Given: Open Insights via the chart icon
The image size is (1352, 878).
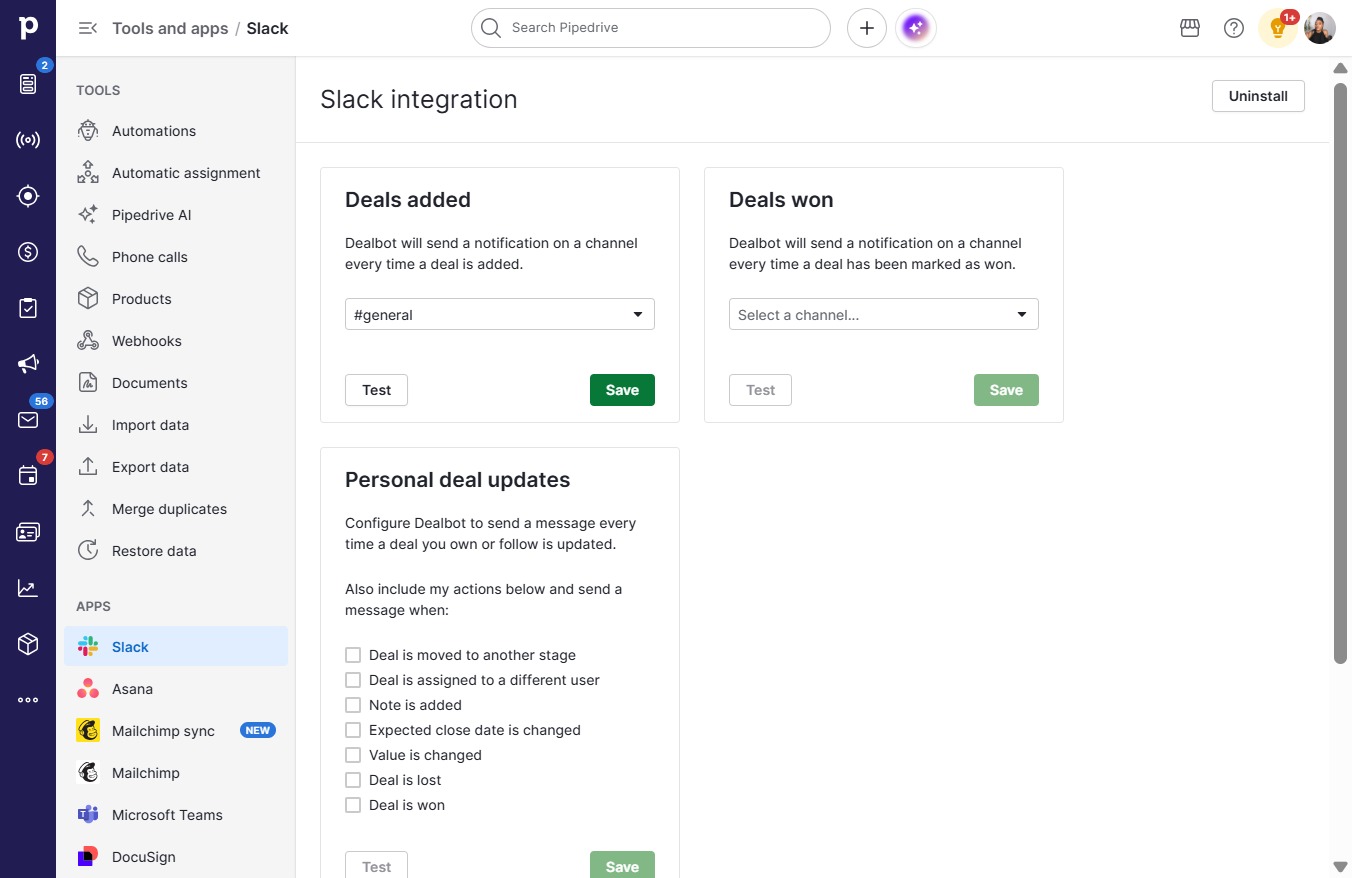Looking at the screenshot, I should coord(28,588).
